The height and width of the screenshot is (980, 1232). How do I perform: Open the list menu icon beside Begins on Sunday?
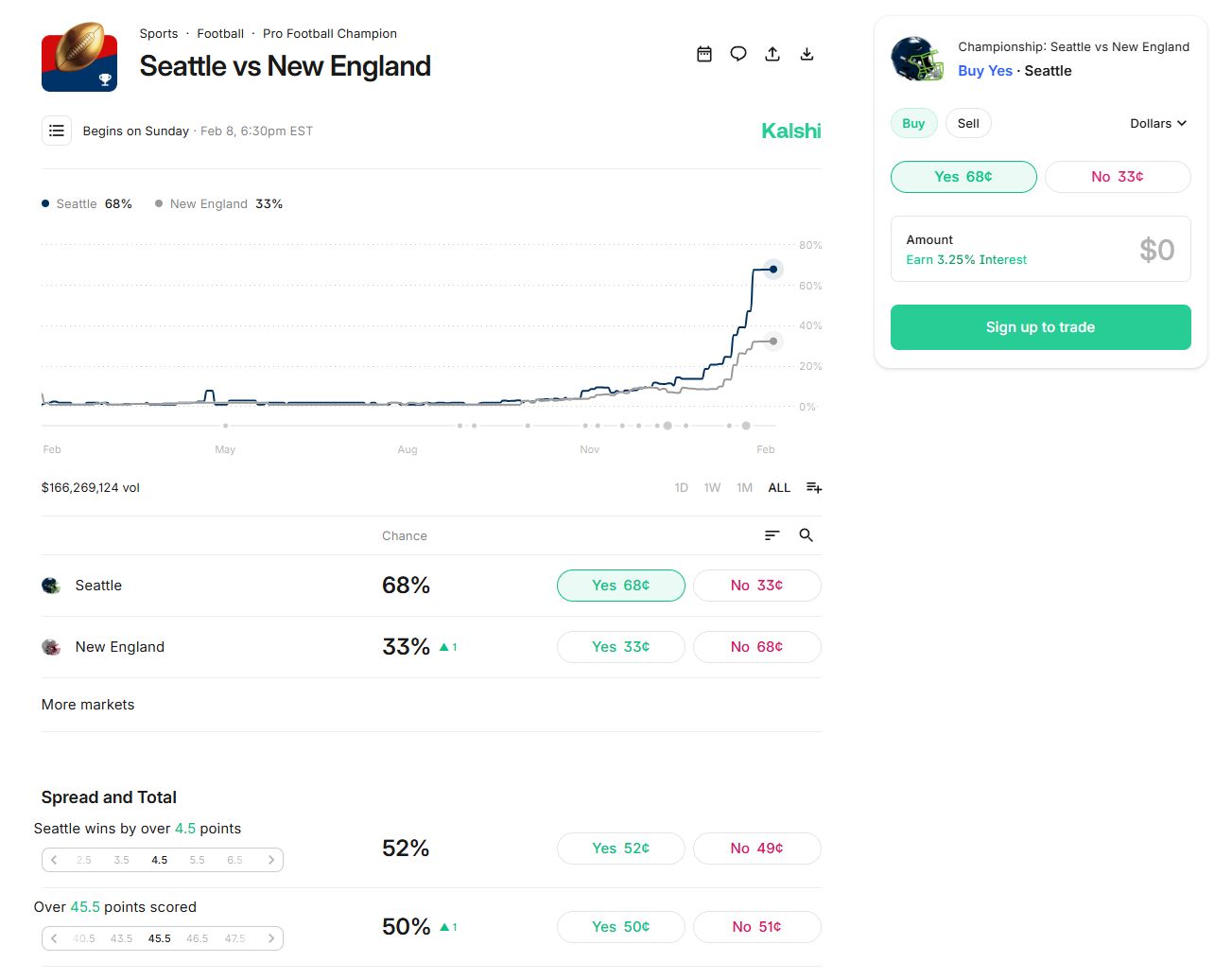tap(57, 131)
